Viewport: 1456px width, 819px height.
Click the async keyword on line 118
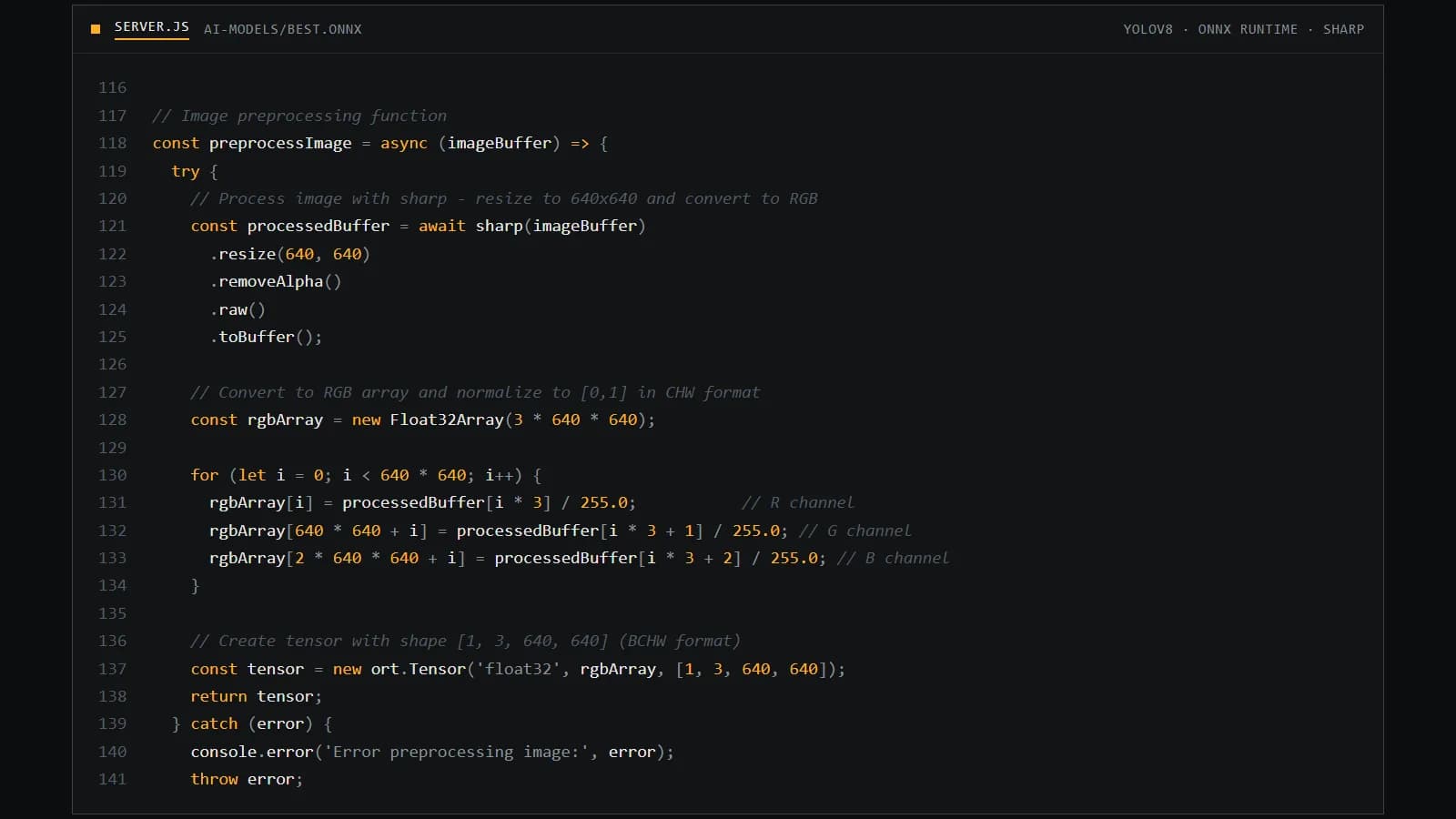pyautogui.click(x=404, y=143)
